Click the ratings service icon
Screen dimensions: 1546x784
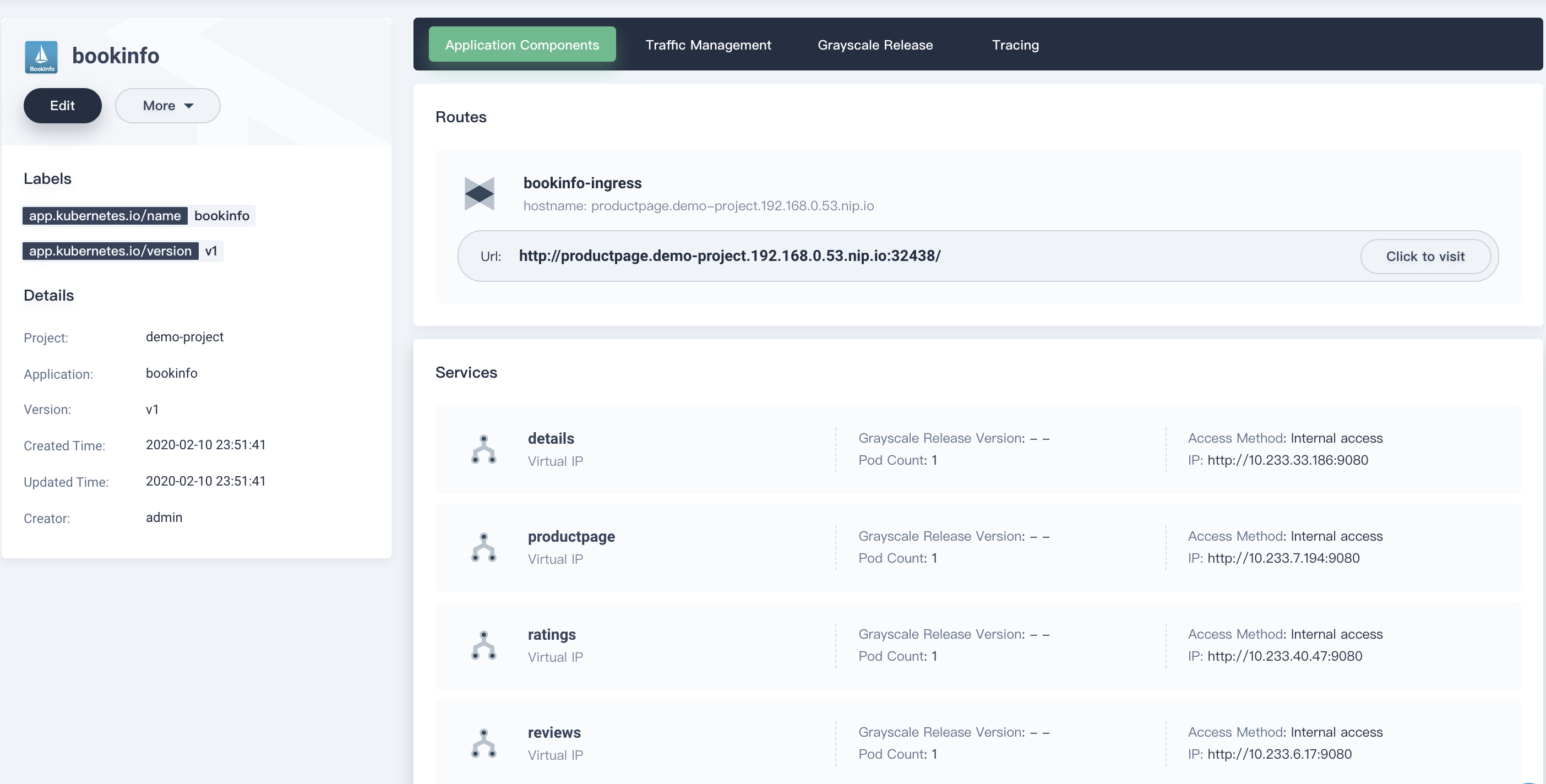(x=483, y=645)
